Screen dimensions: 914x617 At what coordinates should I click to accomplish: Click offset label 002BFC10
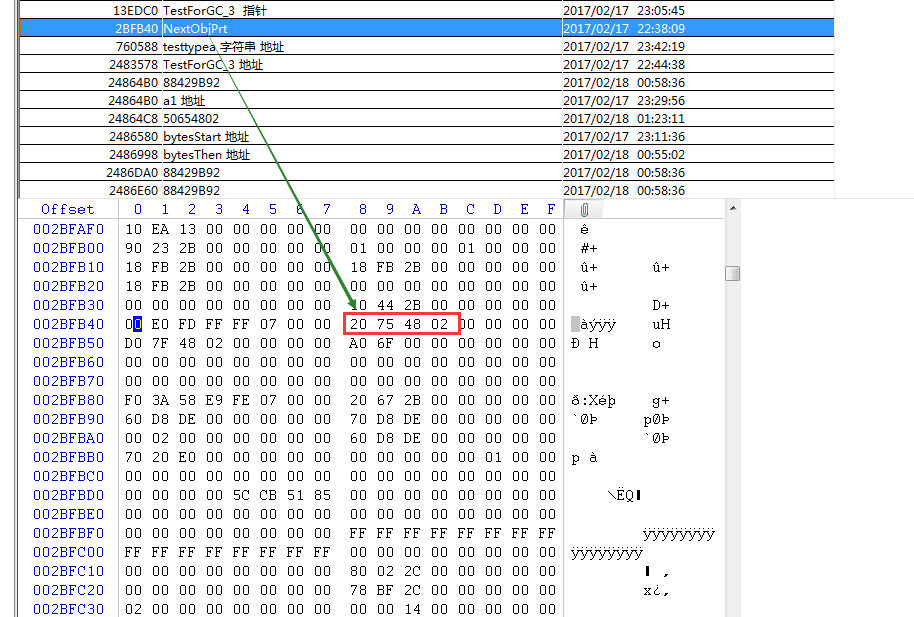coord(68,571)
